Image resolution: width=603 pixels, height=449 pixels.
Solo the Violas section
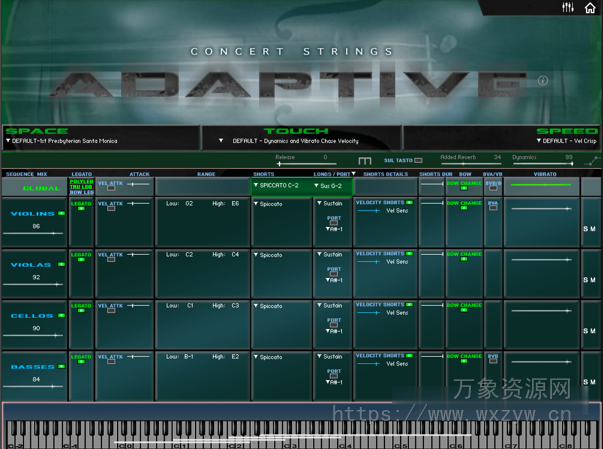[x=585, y=280]
